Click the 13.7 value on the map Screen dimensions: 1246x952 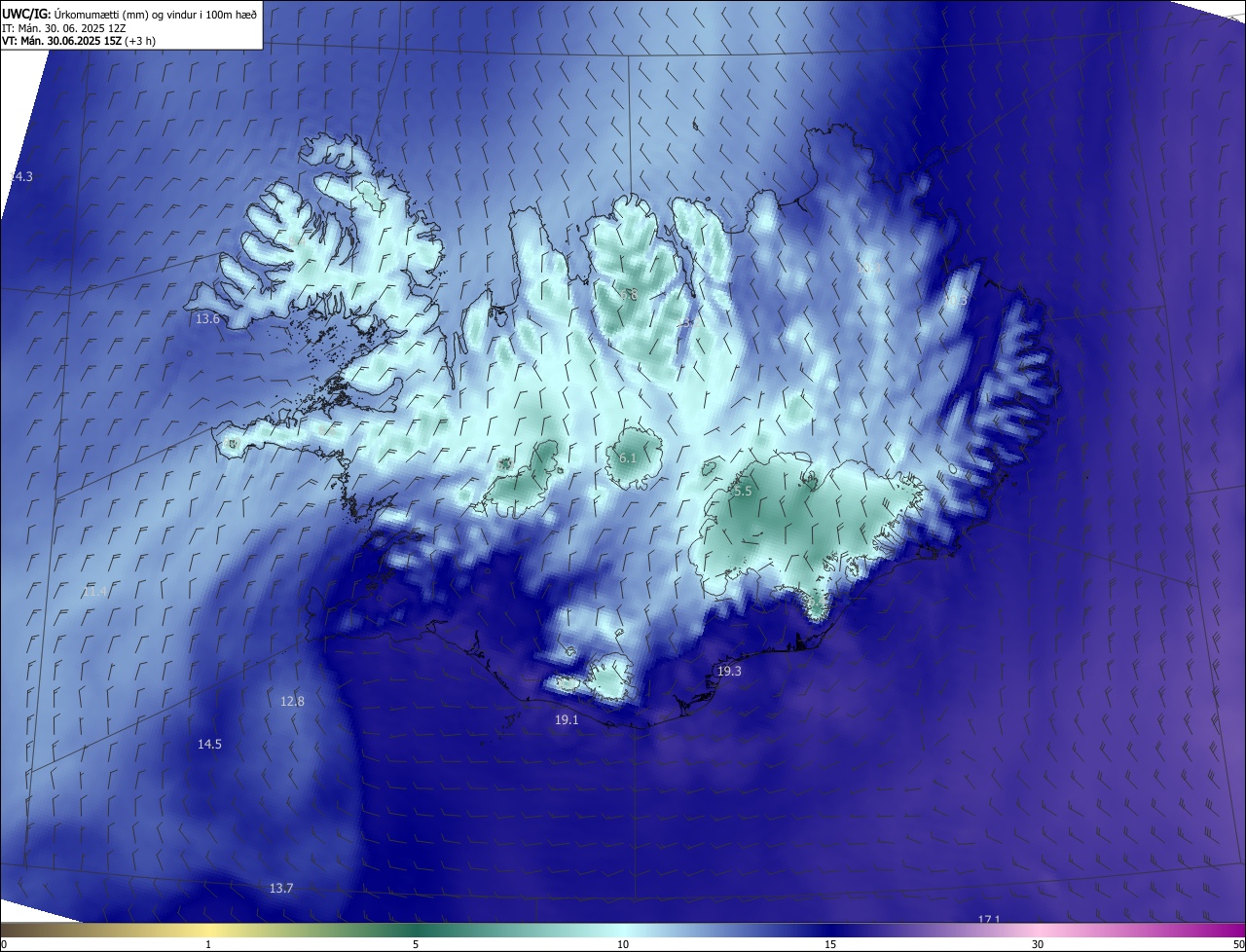(281, 888)
